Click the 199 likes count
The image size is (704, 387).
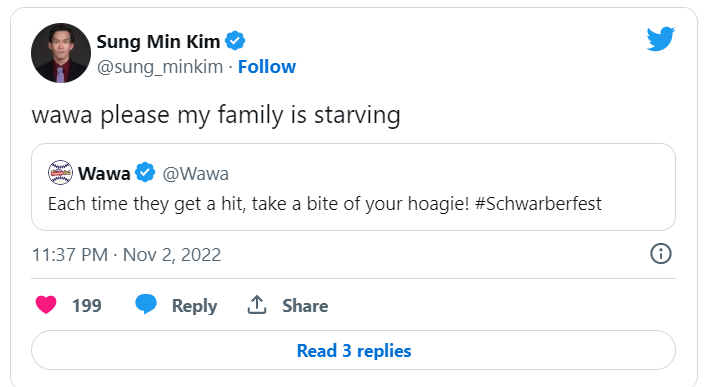(87, 305)
